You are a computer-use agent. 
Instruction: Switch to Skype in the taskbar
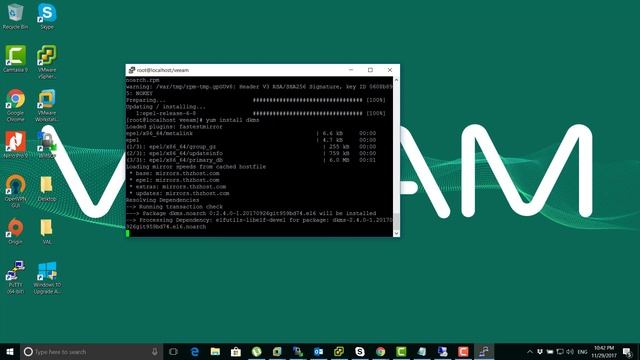pos(360,351)
